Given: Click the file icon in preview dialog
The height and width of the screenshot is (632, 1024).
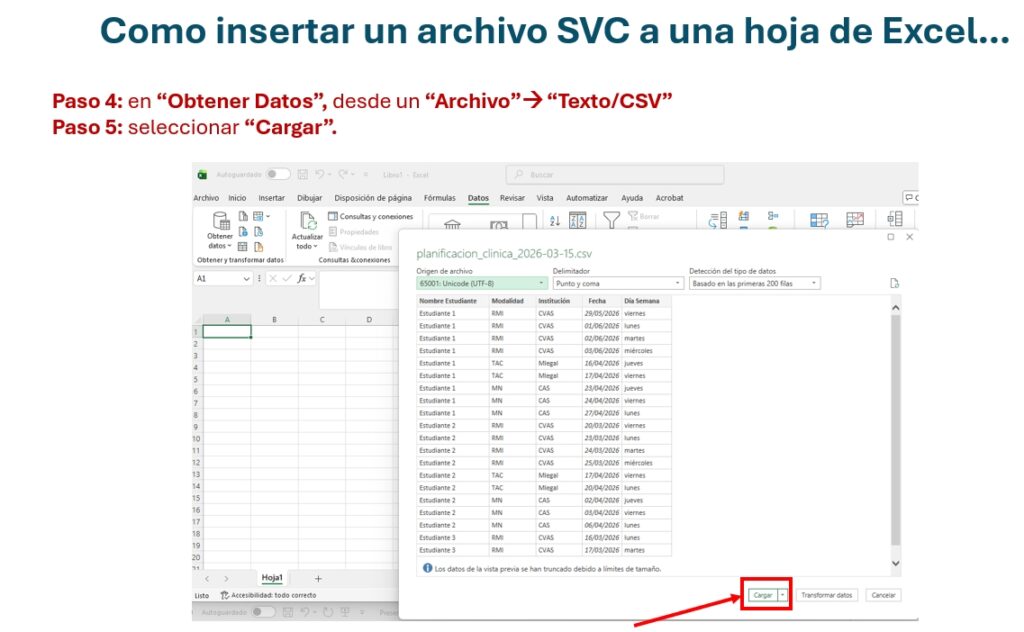Looking at the screenshot, I should point(894,283).
